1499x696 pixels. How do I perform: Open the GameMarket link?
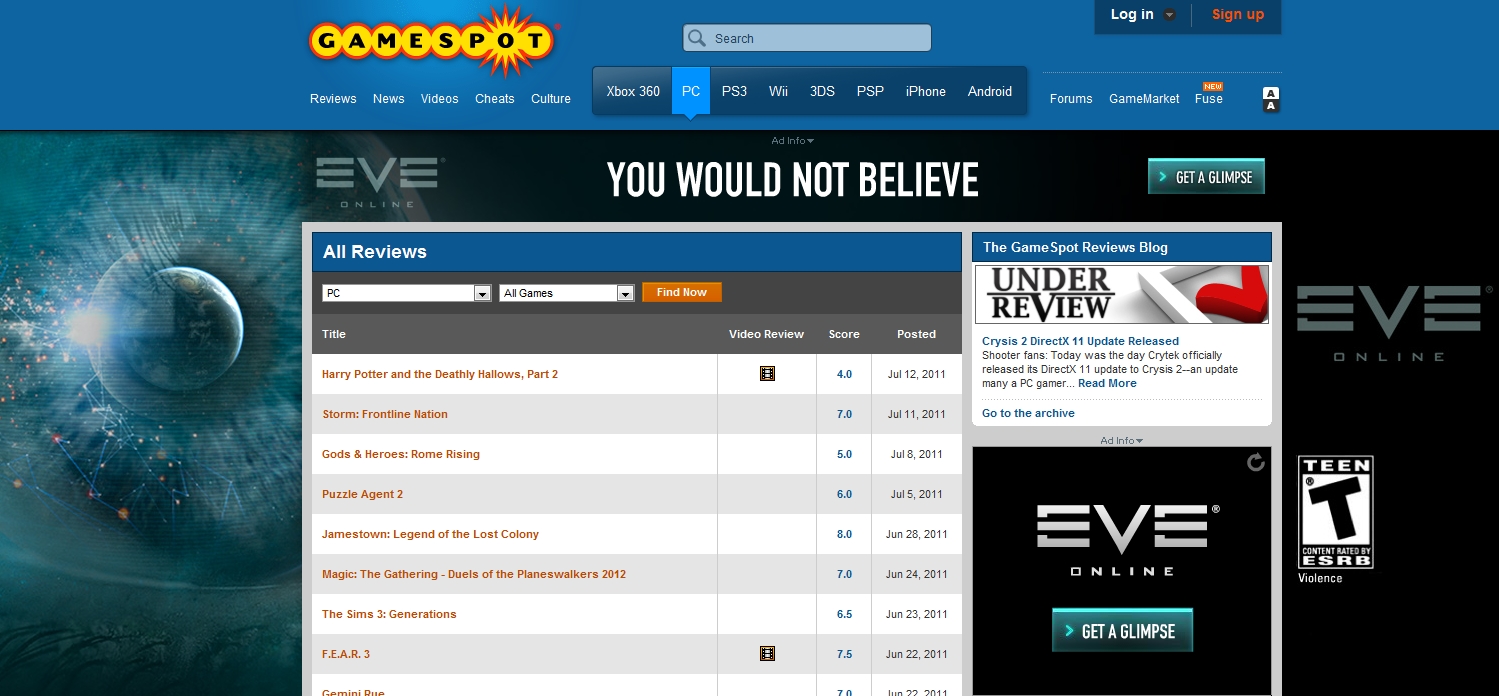click(1144, 99)
